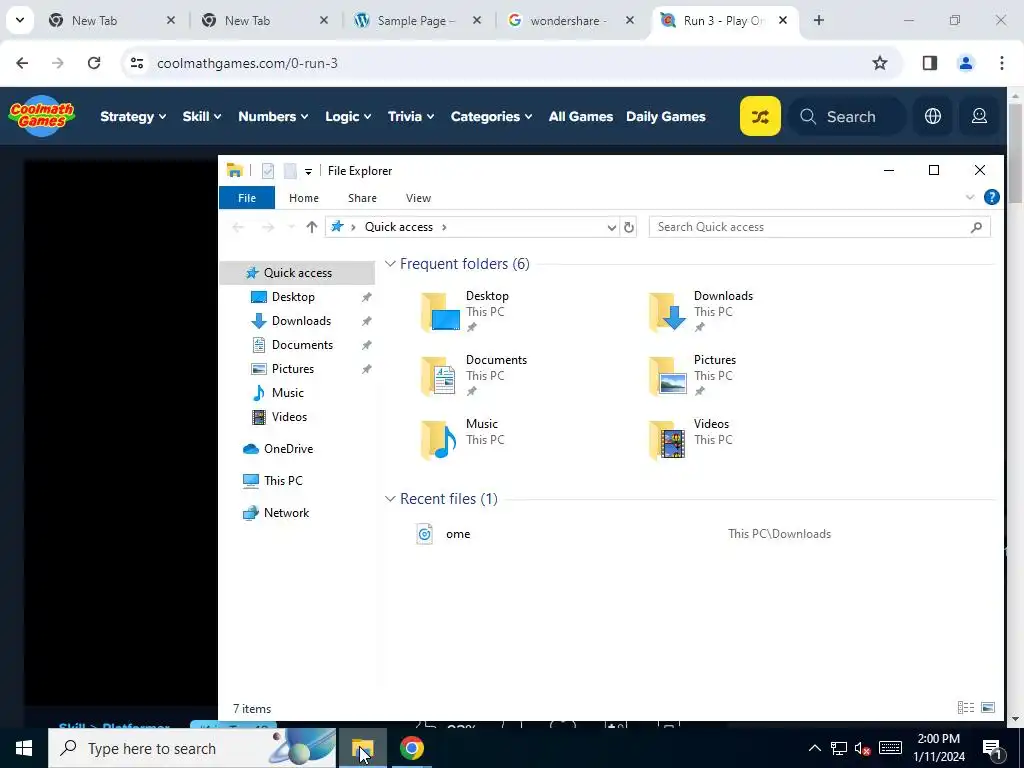Expand the File Explorer ribbon chevron
This screenshot has width=1024, height=768.
point(970,197)
